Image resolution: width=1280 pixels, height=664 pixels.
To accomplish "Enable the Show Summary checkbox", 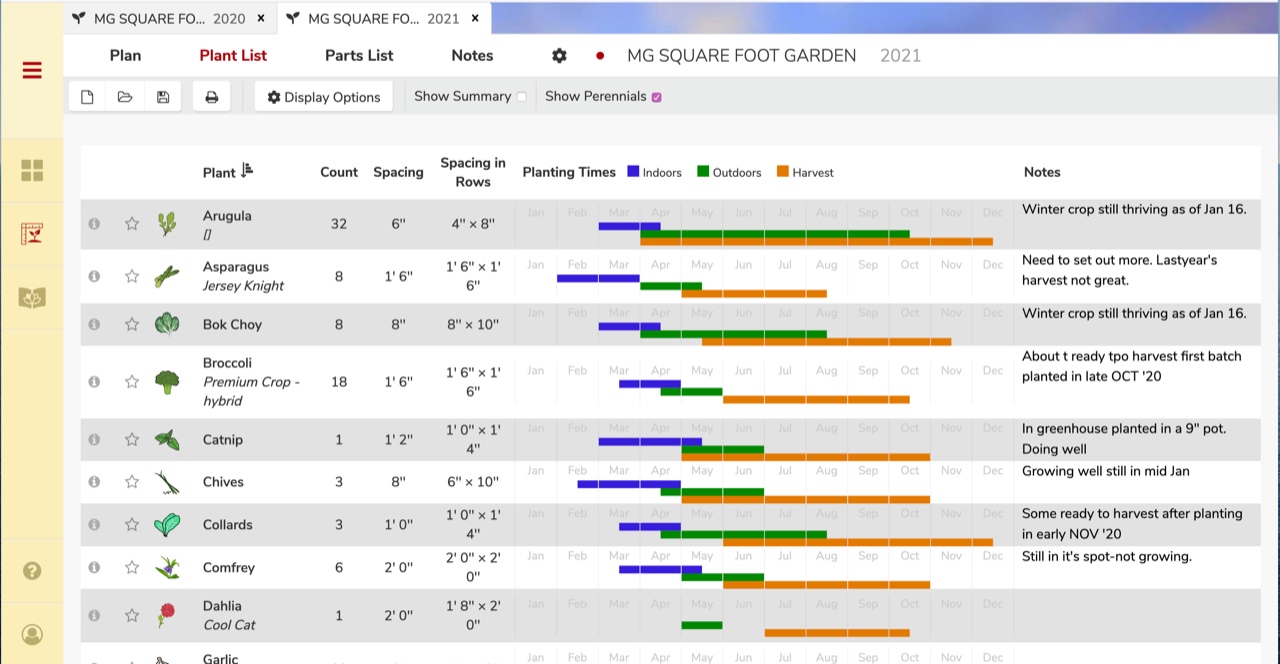I will (x=521, y=97).
